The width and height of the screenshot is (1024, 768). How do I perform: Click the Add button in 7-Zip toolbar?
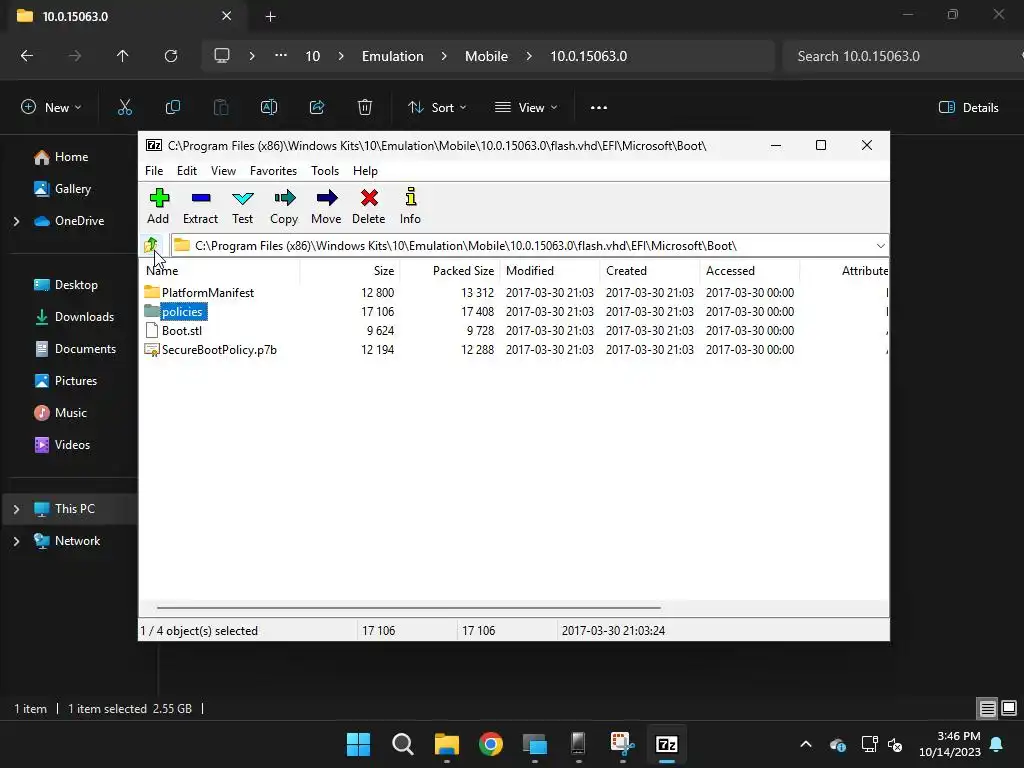pos(158,206)
